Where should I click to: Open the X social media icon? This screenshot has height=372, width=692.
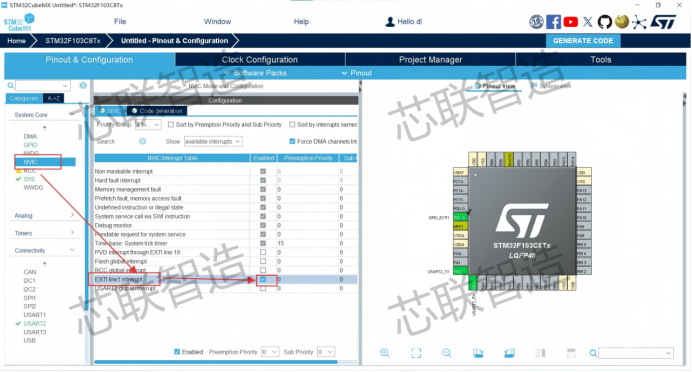coord(588,22)
